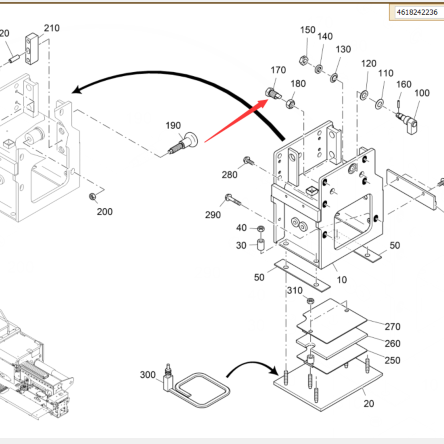Select callout number 120

pos(369,63)
